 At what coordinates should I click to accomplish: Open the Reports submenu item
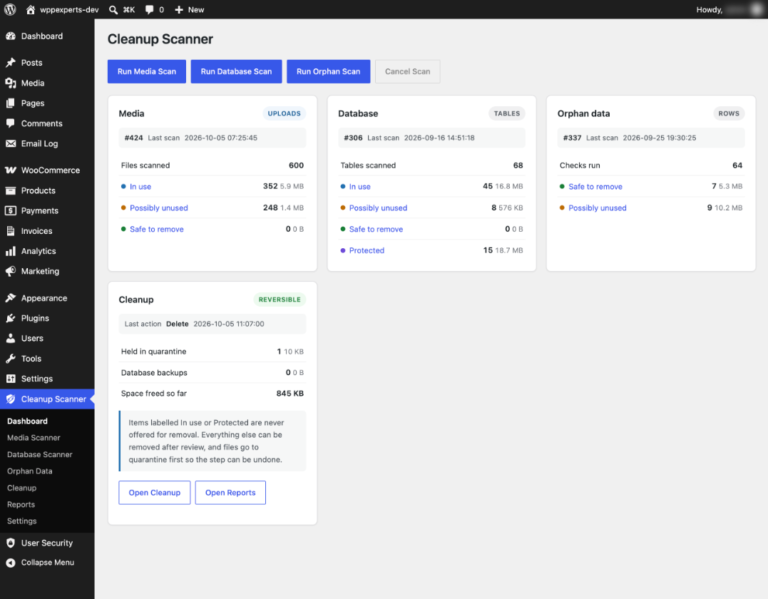21,504
